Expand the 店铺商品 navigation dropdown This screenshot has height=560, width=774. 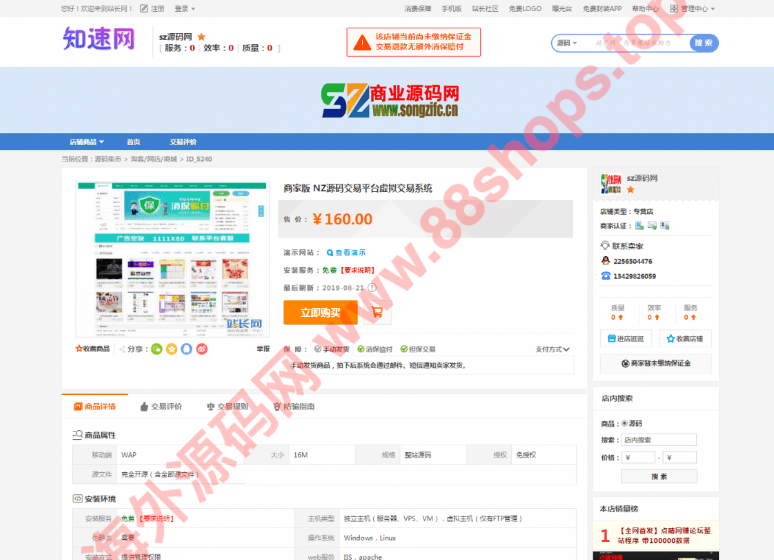pos(86,142)
